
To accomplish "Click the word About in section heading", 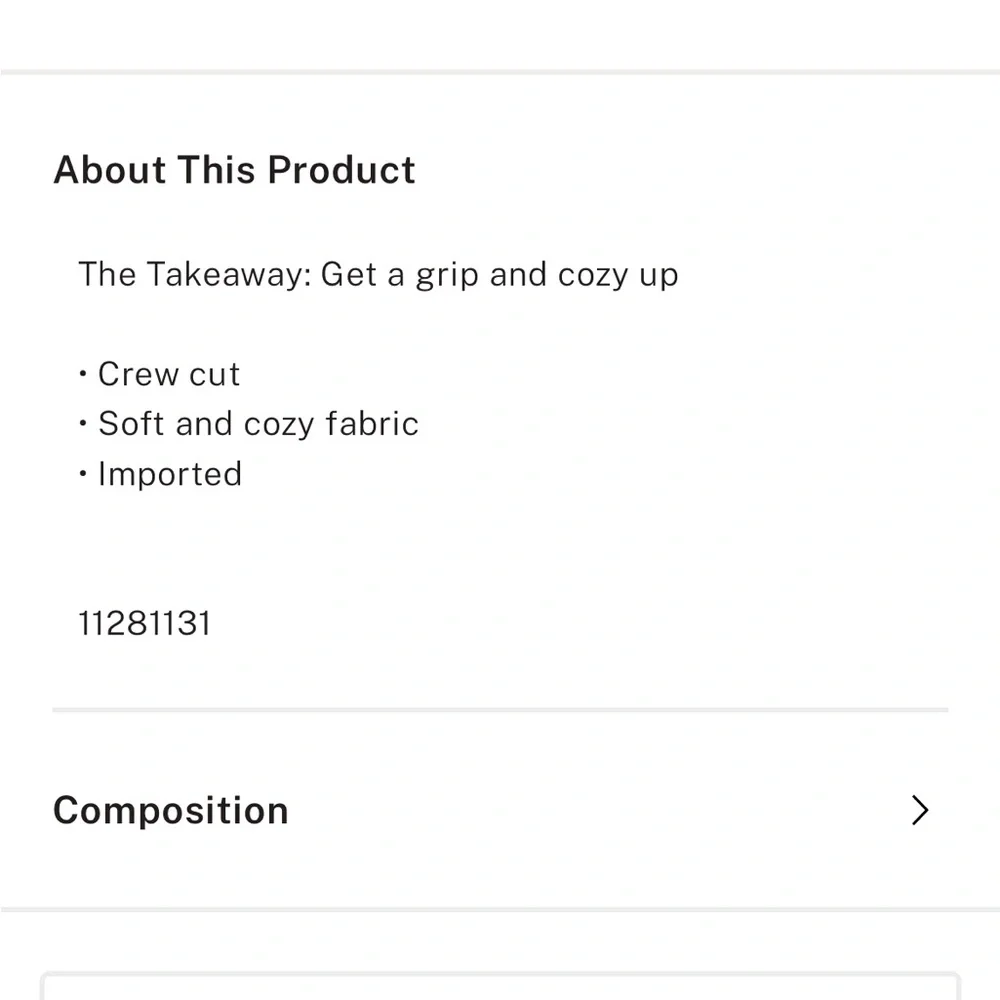I will pyautogui.click(x=110, y=170).
